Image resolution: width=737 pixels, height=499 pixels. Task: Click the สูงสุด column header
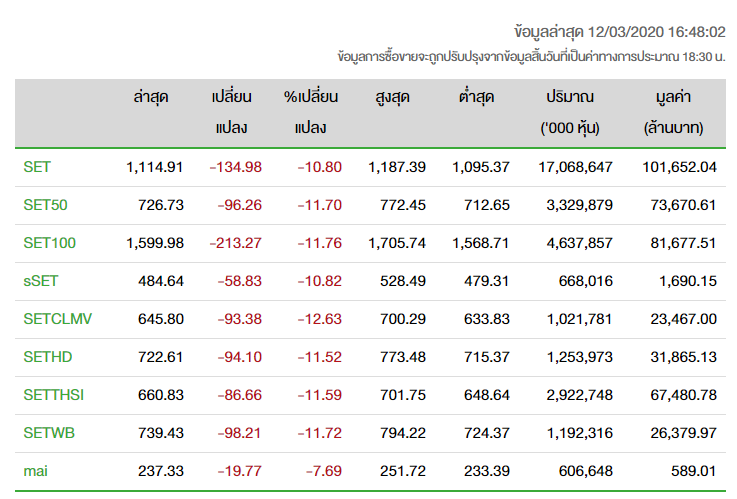tap(392, 97)
